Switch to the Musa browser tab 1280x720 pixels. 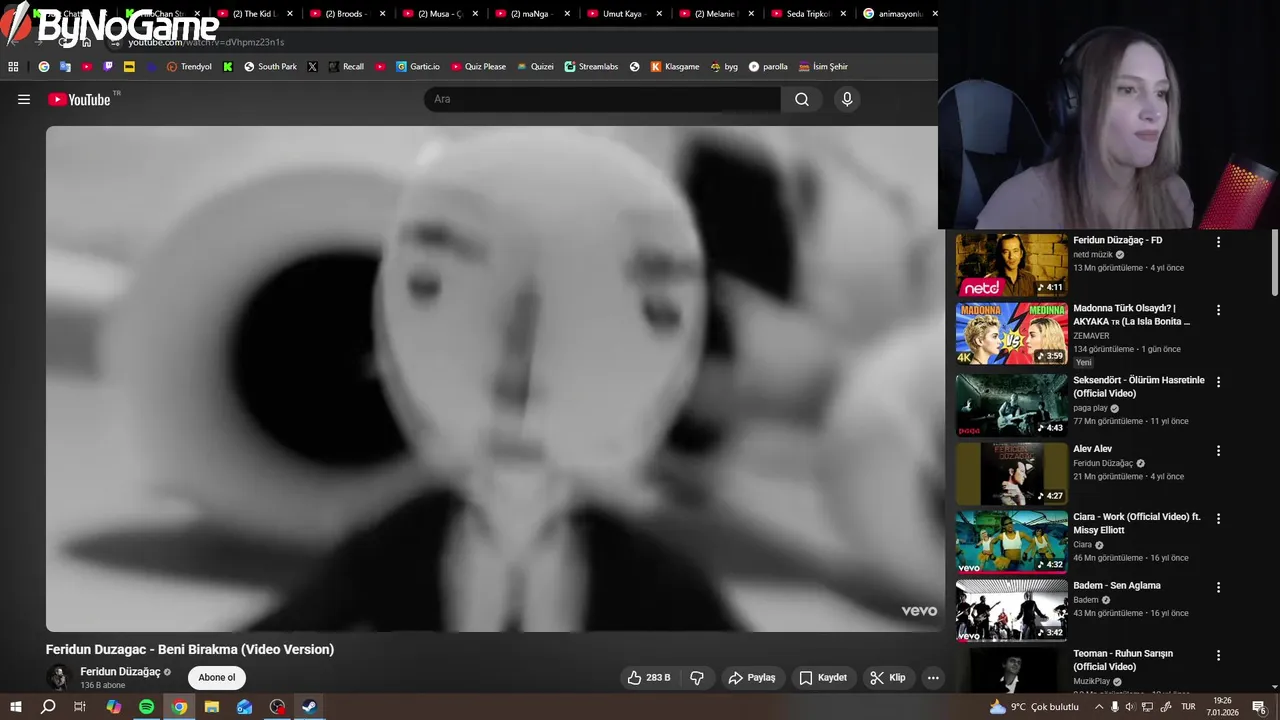coord(438,14)
